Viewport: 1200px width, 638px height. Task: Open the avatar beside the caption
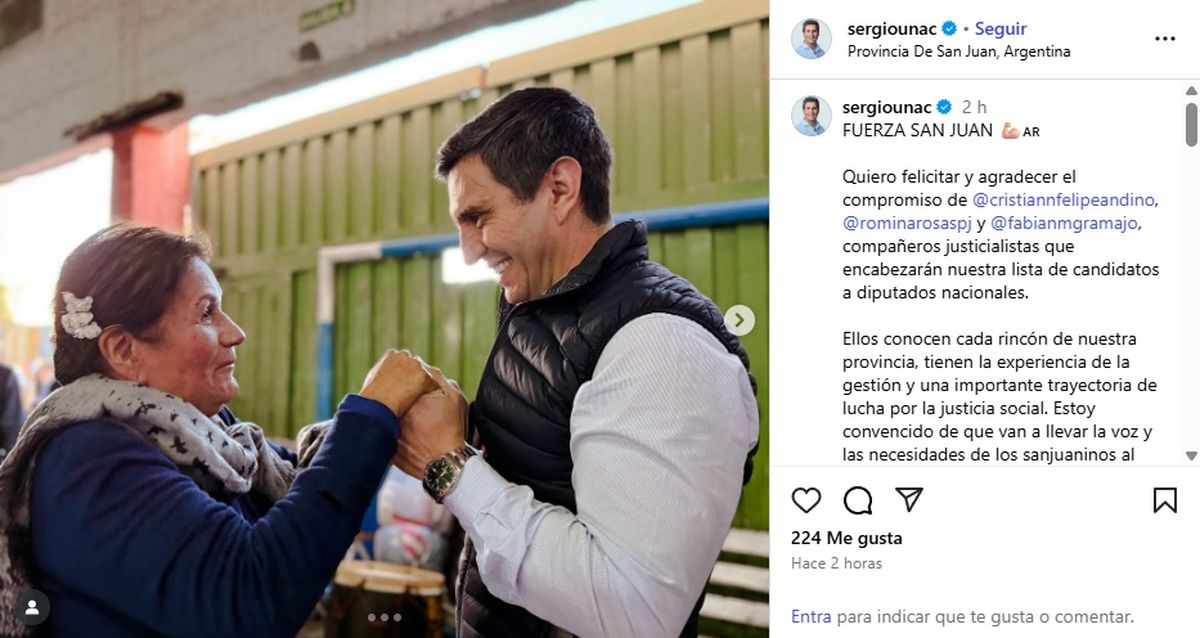811,116
